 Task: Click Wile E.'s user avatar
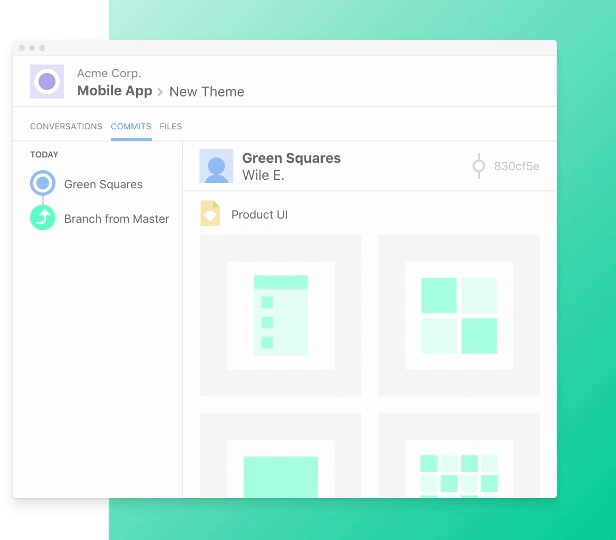(x=216, y=166)
